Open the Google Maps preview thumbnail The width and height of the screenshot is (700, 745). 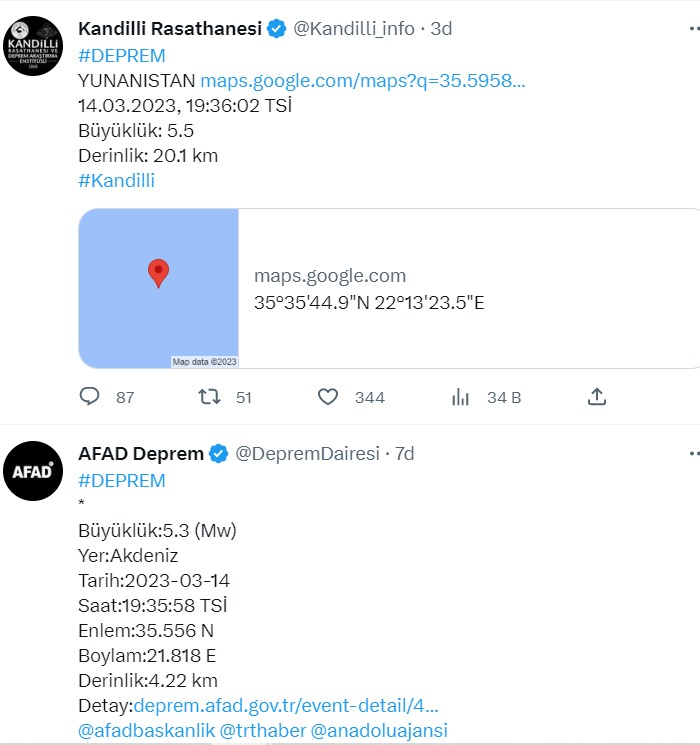(159, 288)
